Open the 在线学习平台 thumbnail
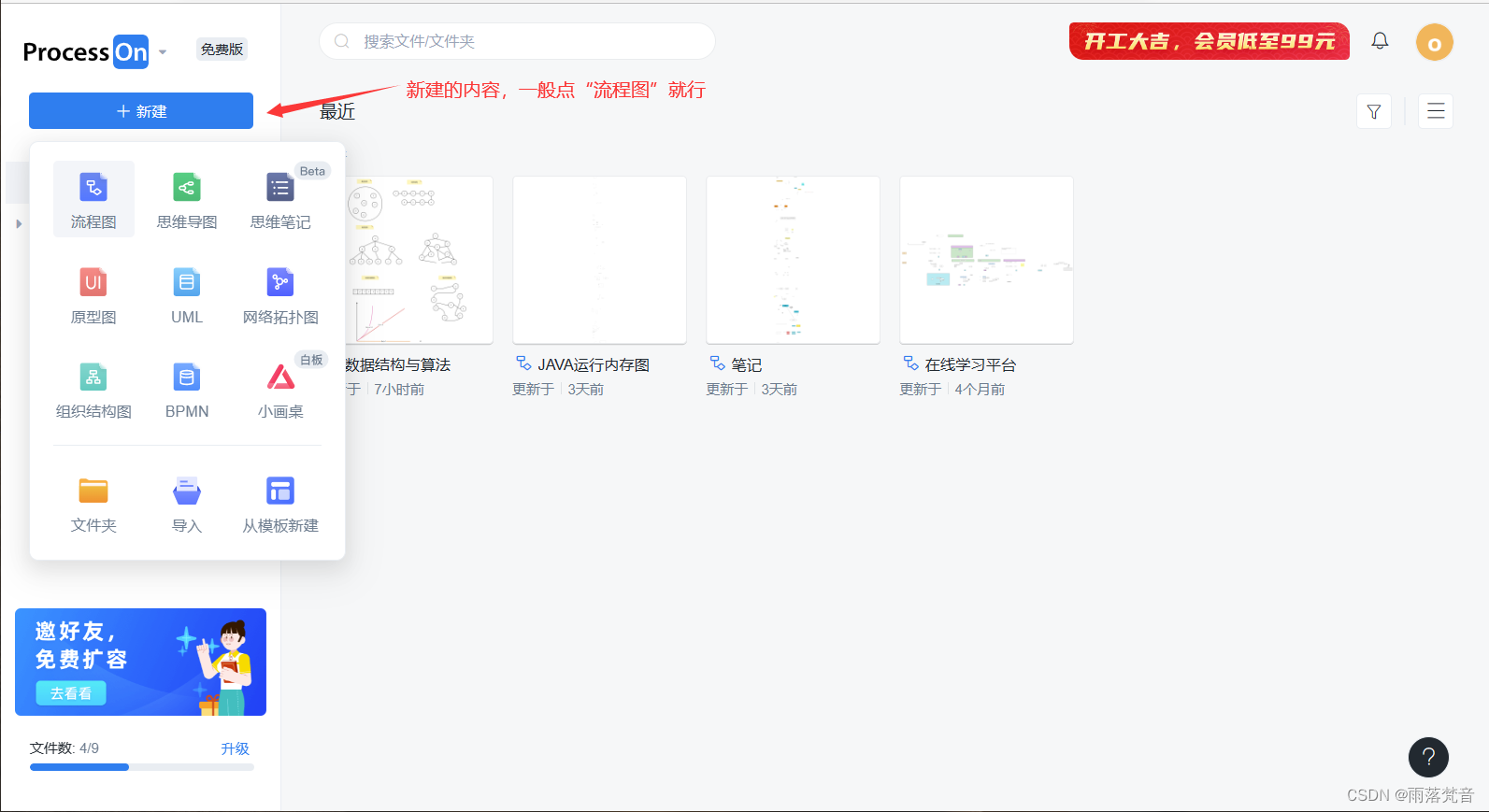 986,260
